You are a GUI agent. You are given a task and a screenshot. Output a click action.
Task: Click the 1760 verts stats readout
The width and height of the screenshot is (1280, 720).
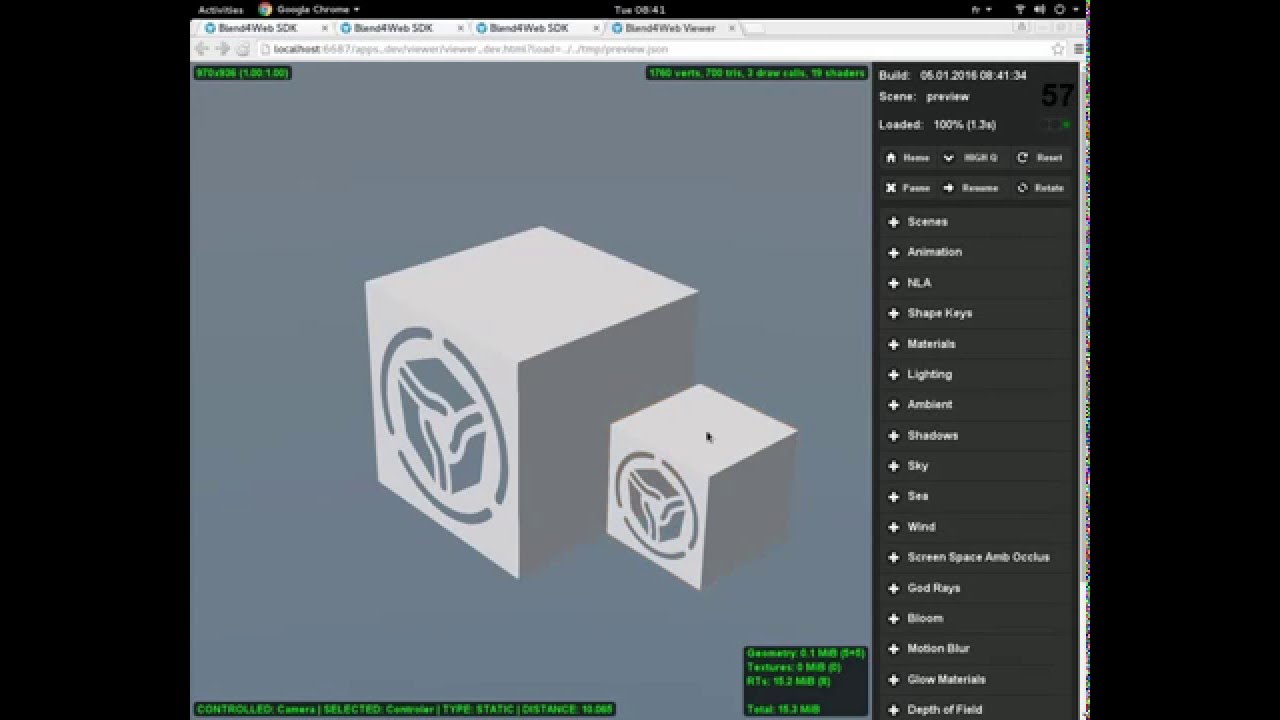pyautogui.click(x=756, y=73)
